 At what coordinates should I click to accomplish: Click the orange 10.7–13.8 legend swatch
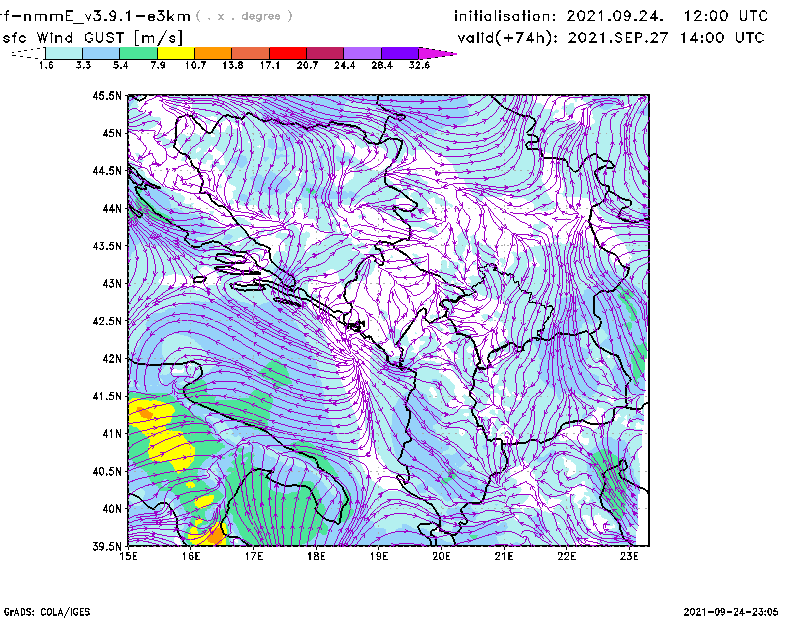pos(213,53)
